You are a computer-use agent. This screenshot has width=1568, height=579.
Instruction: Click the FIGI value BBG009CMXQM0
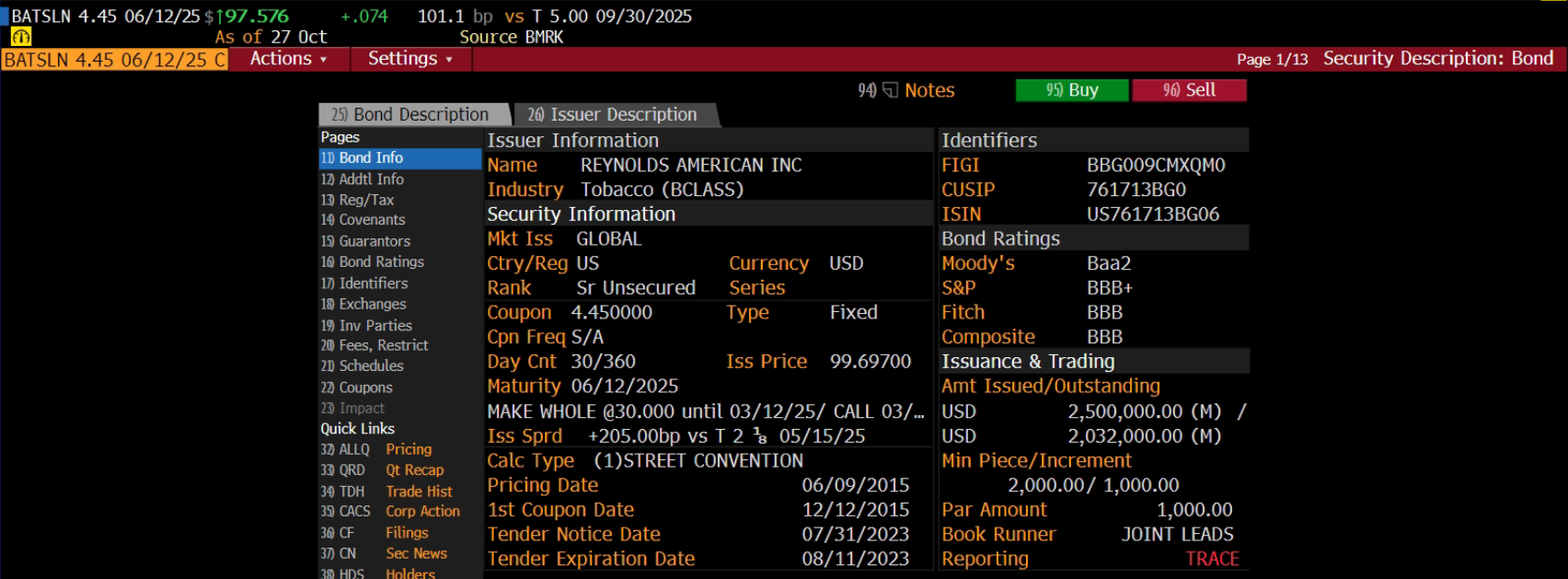1156,166
